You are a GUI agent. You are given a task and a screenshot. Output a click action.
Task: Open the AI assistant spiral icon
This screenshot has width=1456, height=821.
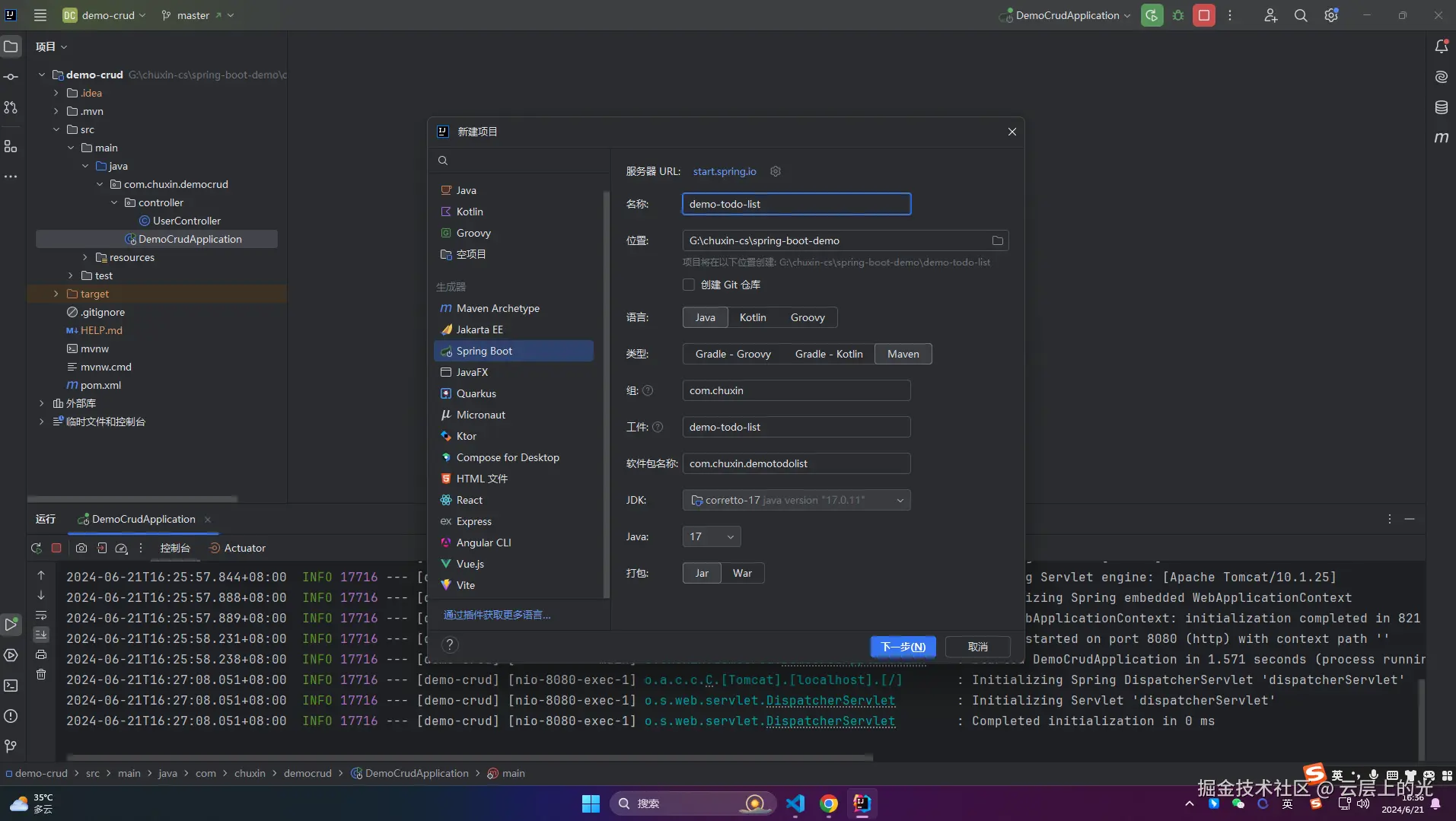pos(1442,77)
